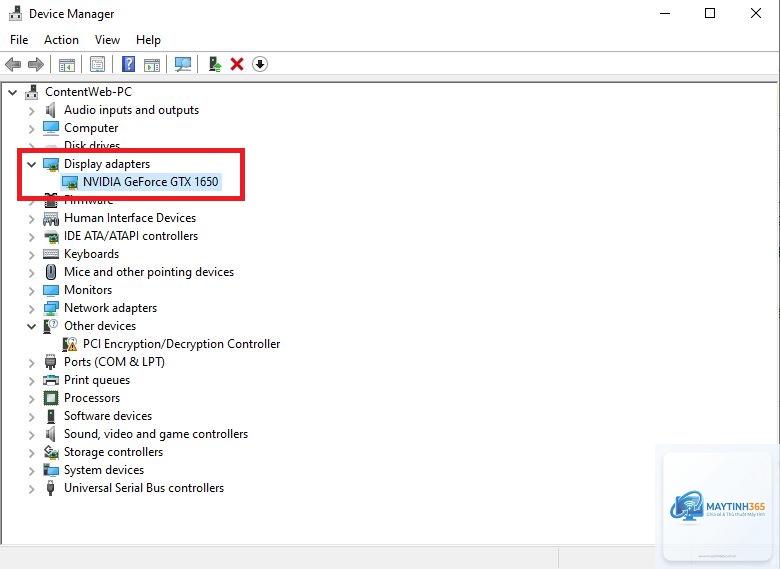Click the Audio inputs and outputs speaker icon
The width and height of the screenshot is (780, 569).
click(50, 110)
